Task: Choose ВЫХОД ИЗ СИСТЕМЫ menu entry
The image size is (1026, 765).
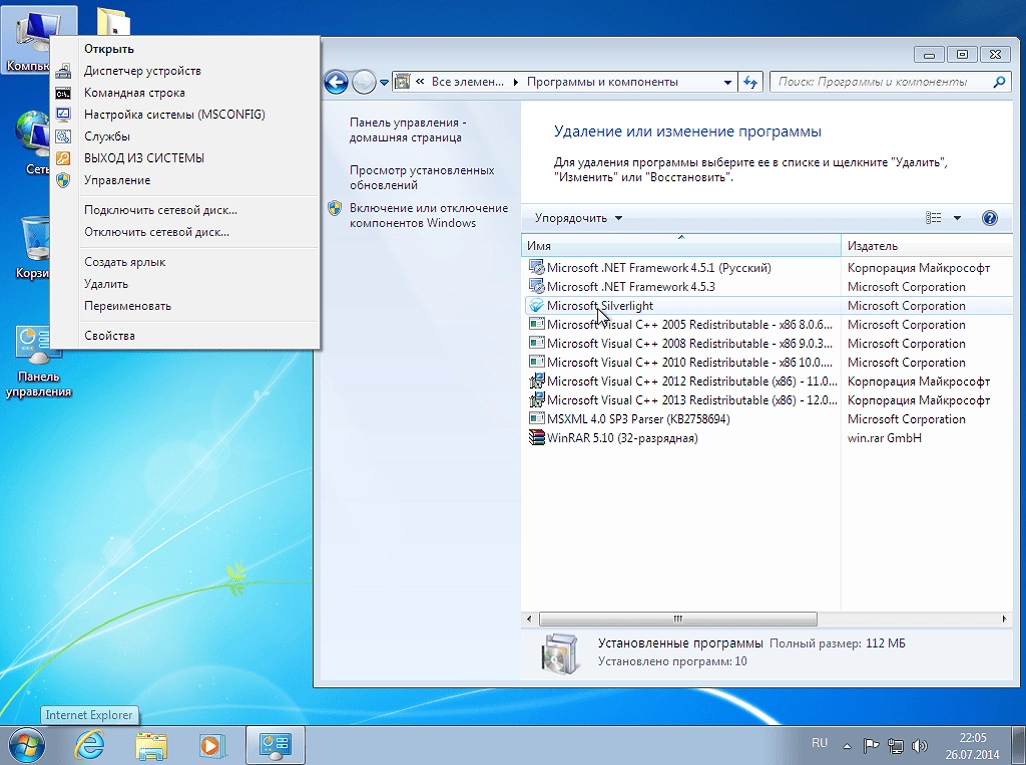Action: 185,158
